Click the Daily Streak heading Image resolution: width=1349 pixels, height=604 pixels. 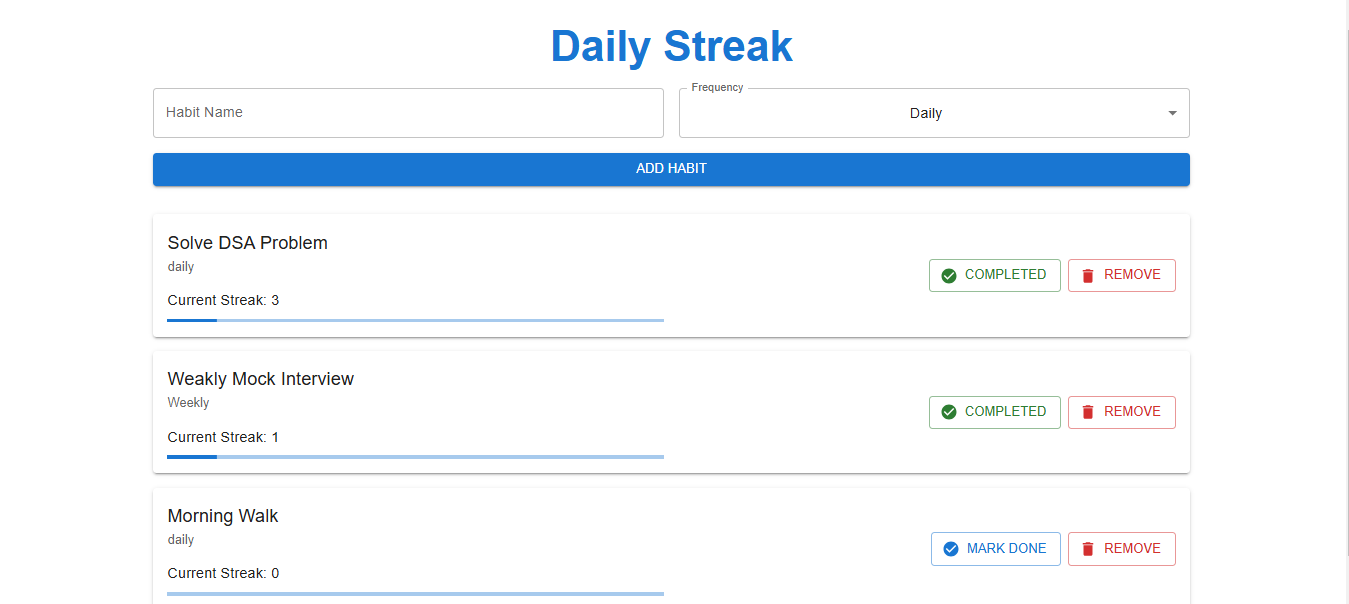point(671,46)
